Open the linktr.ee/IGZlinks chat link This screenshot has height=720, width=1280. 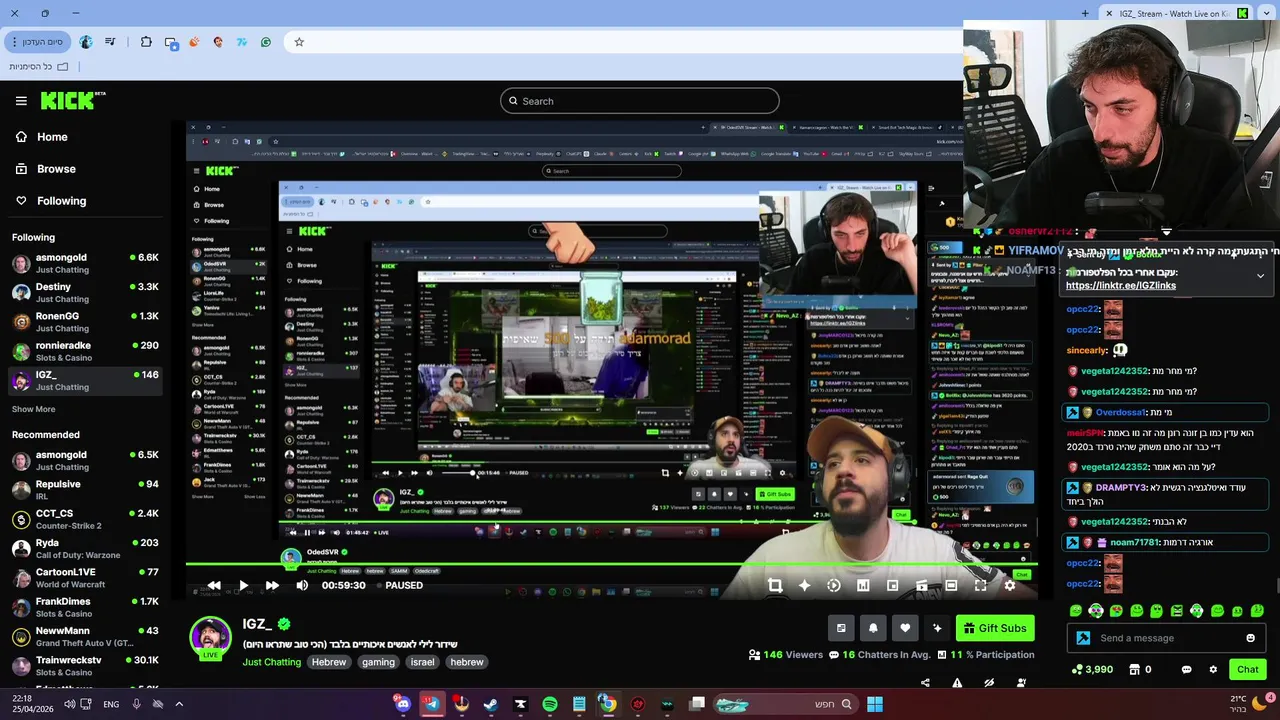(1121, 285)
